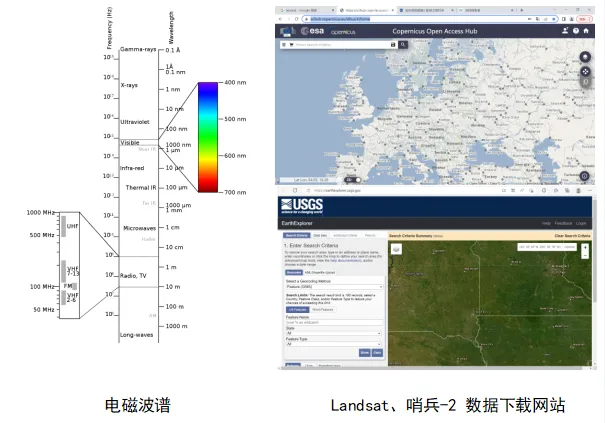
Task: Open the Copernicus hub help question icon
Action: click(x=576, y=31)
